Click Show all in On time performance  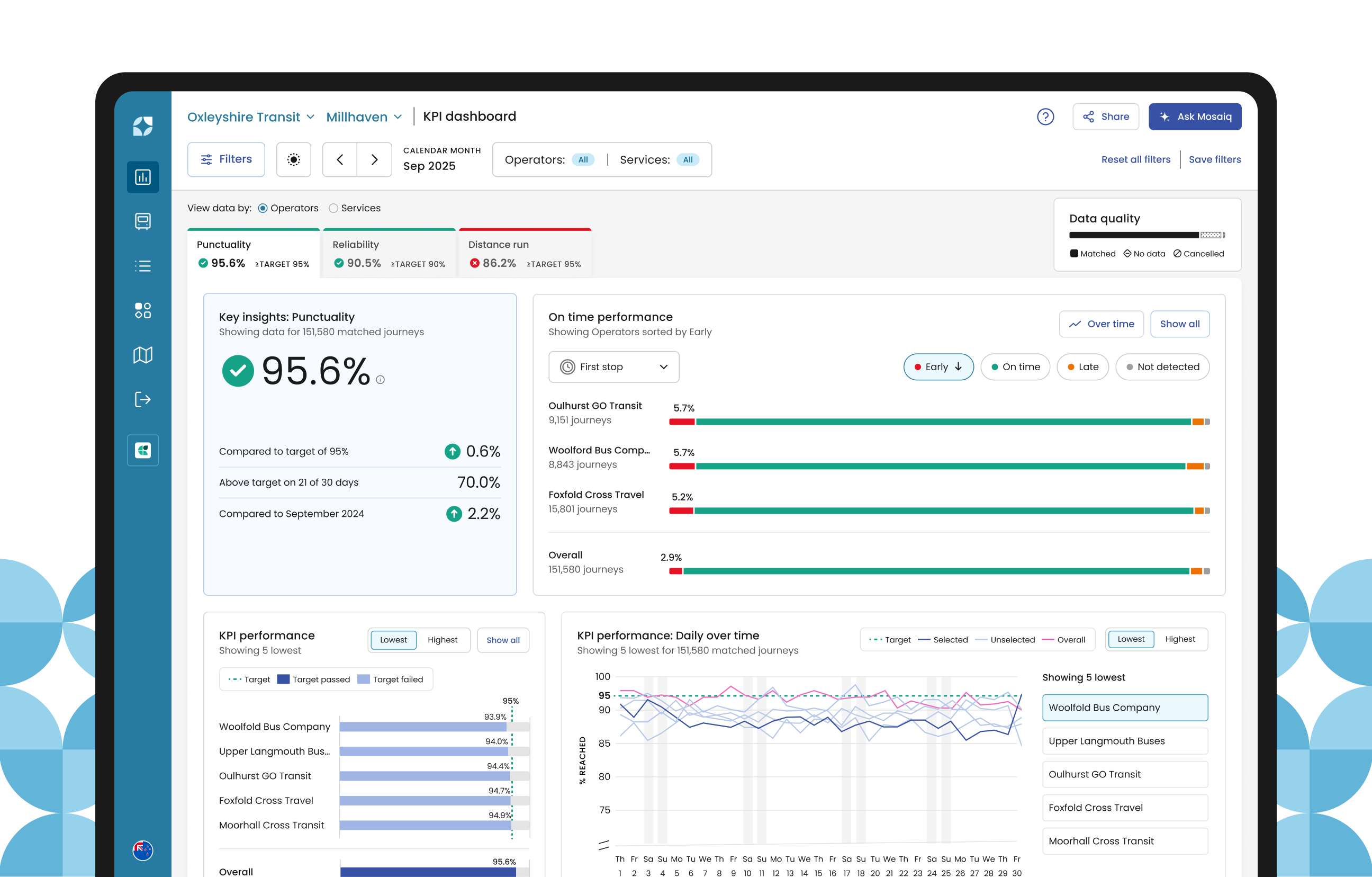coord(1179,324)
